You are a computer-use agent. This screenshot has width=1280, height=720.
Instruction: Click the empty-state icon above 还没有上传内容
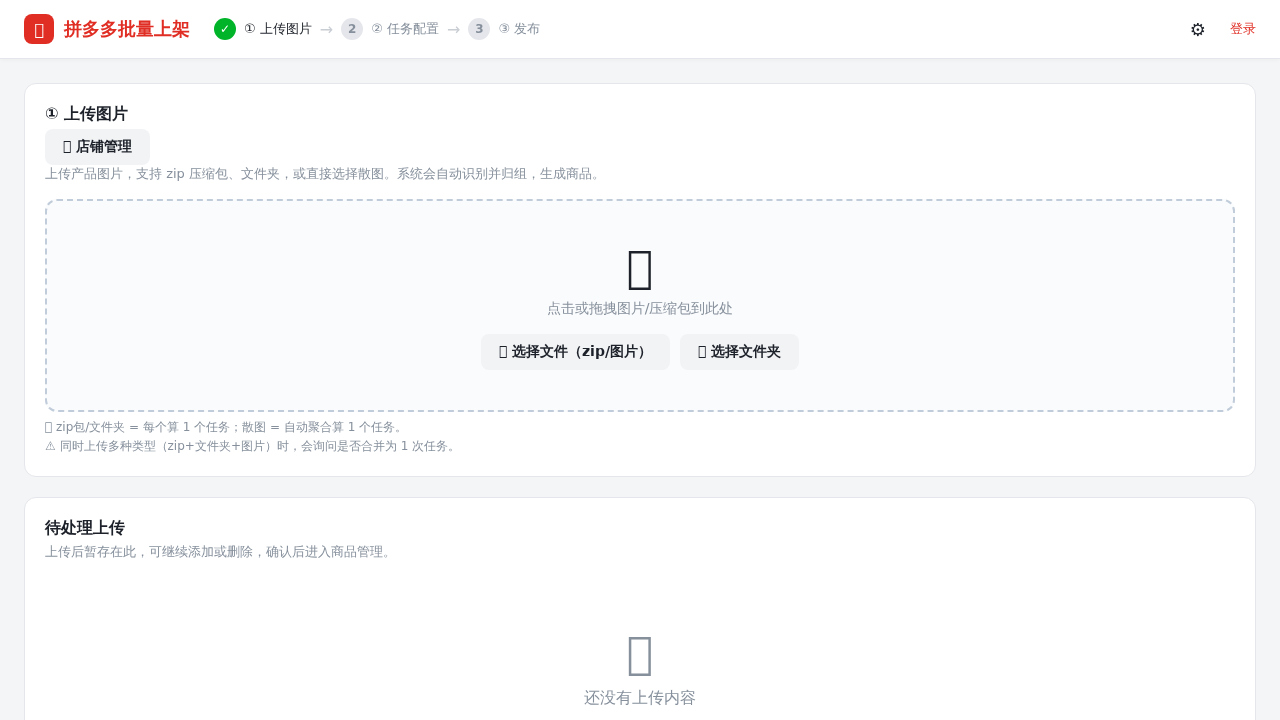[640, 656]
